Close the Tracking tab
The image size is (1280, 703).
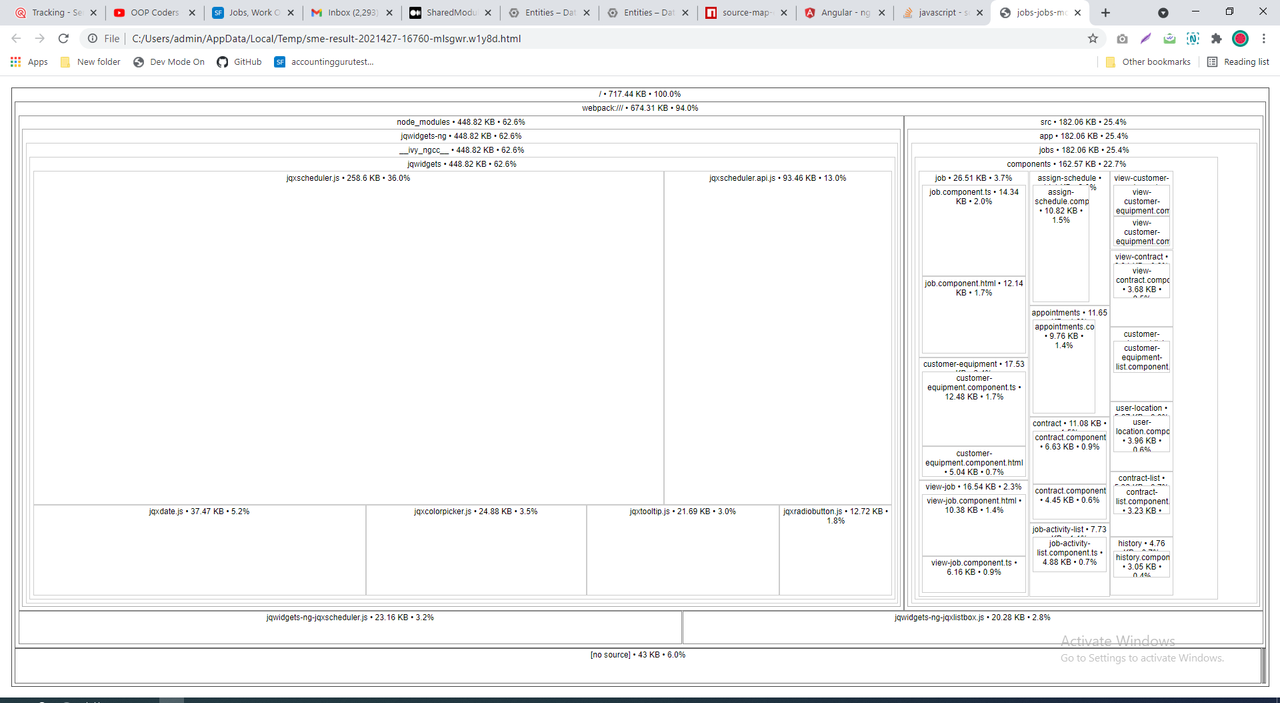93,13
